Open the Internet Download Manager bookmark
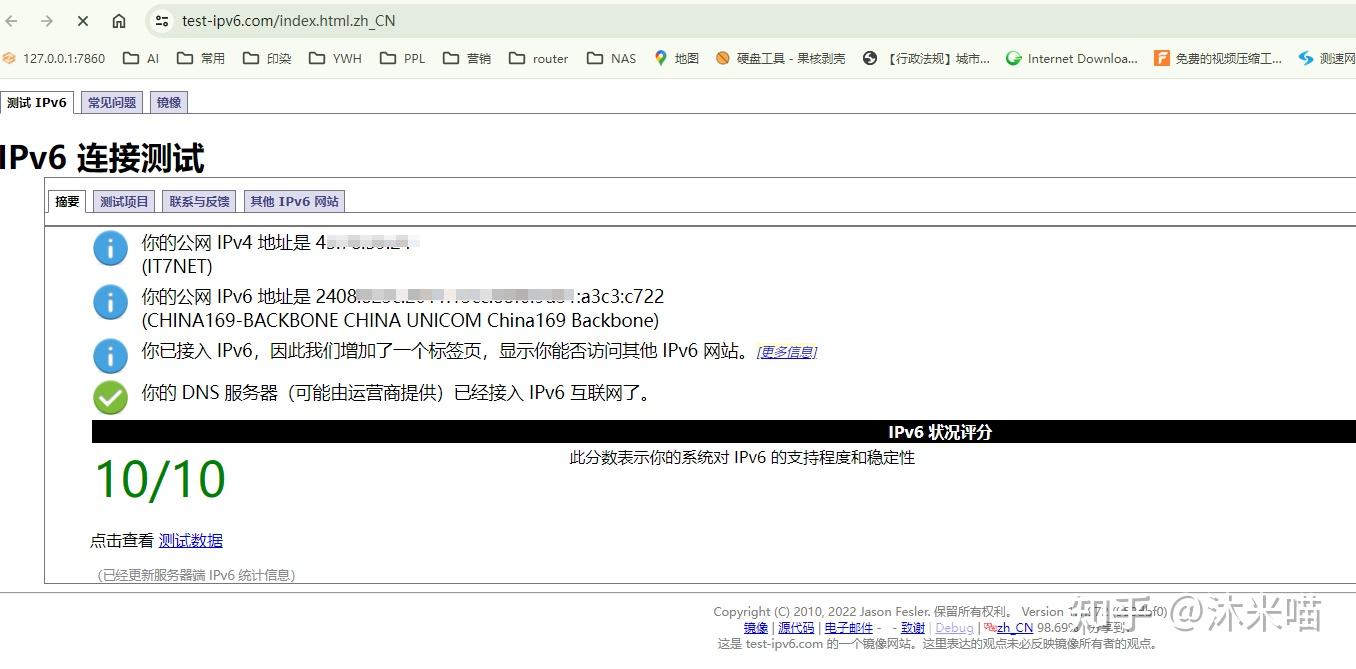 click(x=1070, y=58)
